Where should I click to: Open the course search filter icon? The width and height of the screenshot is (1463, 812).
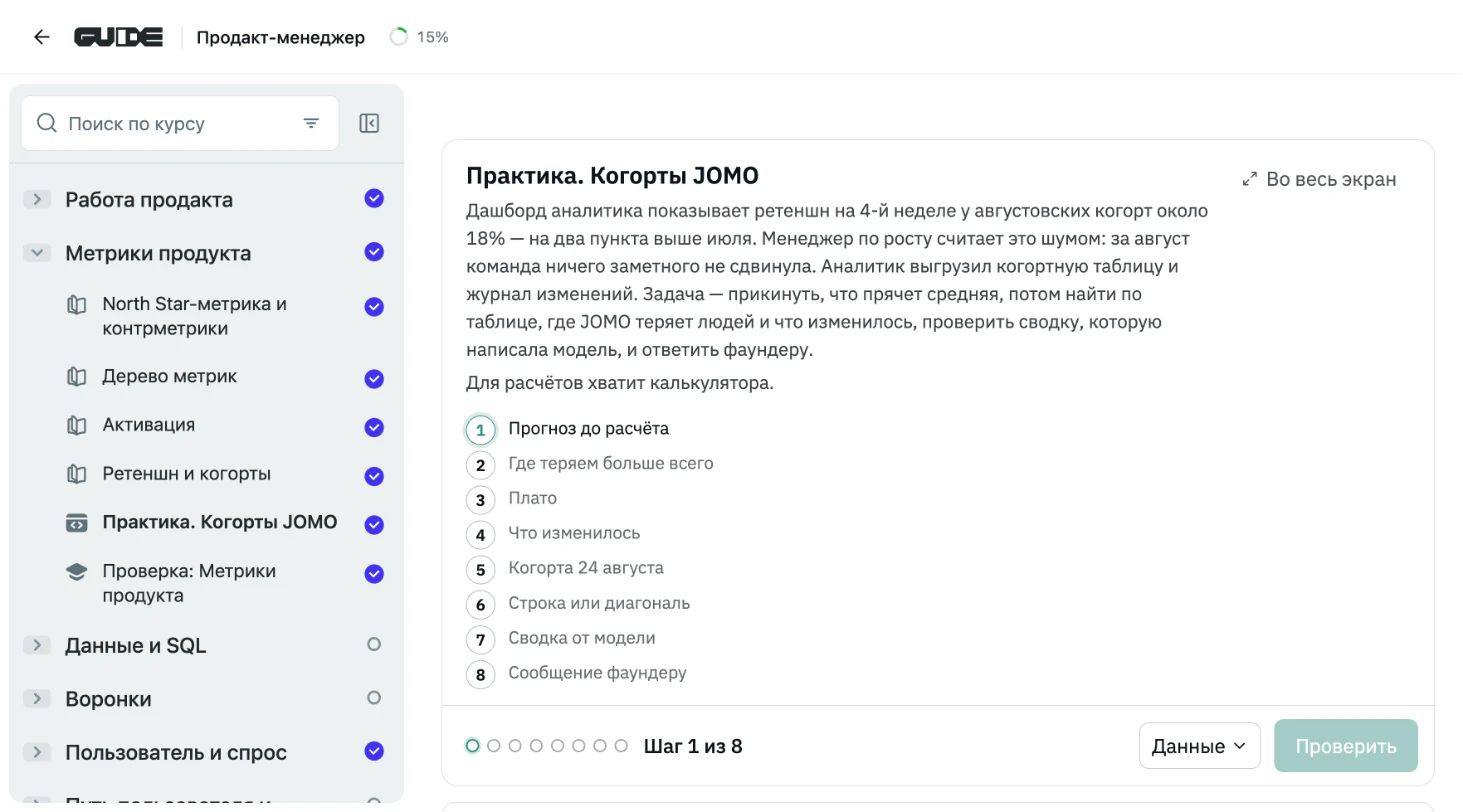coord(311,124)
